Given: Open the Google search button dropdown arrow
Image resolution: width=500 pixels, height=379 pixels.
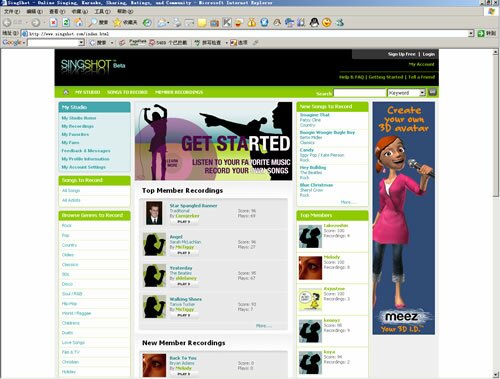Looking at the screenshot, I should click(x=112, y=43).
